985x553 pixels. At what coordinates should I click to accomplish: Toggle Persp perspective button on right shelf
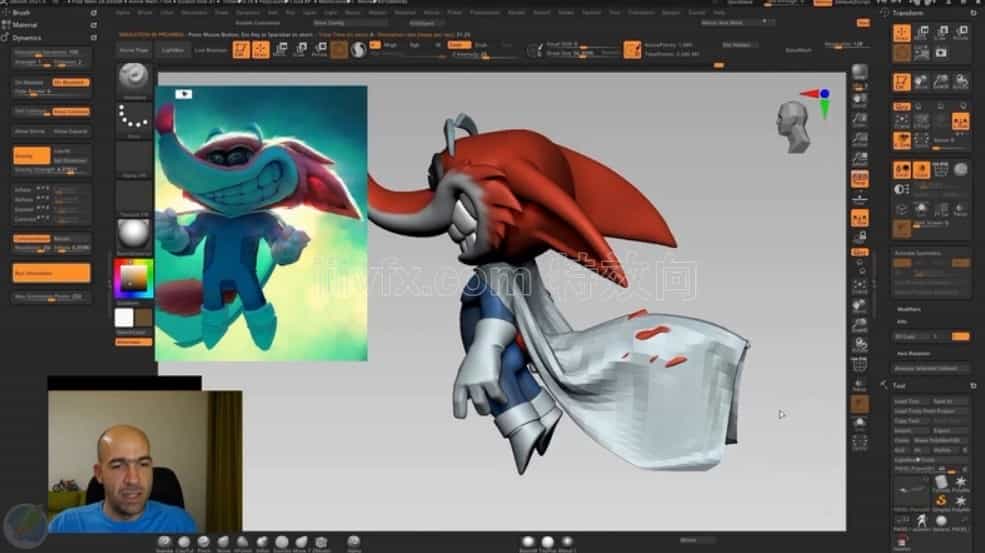click(x=859, y=179)
